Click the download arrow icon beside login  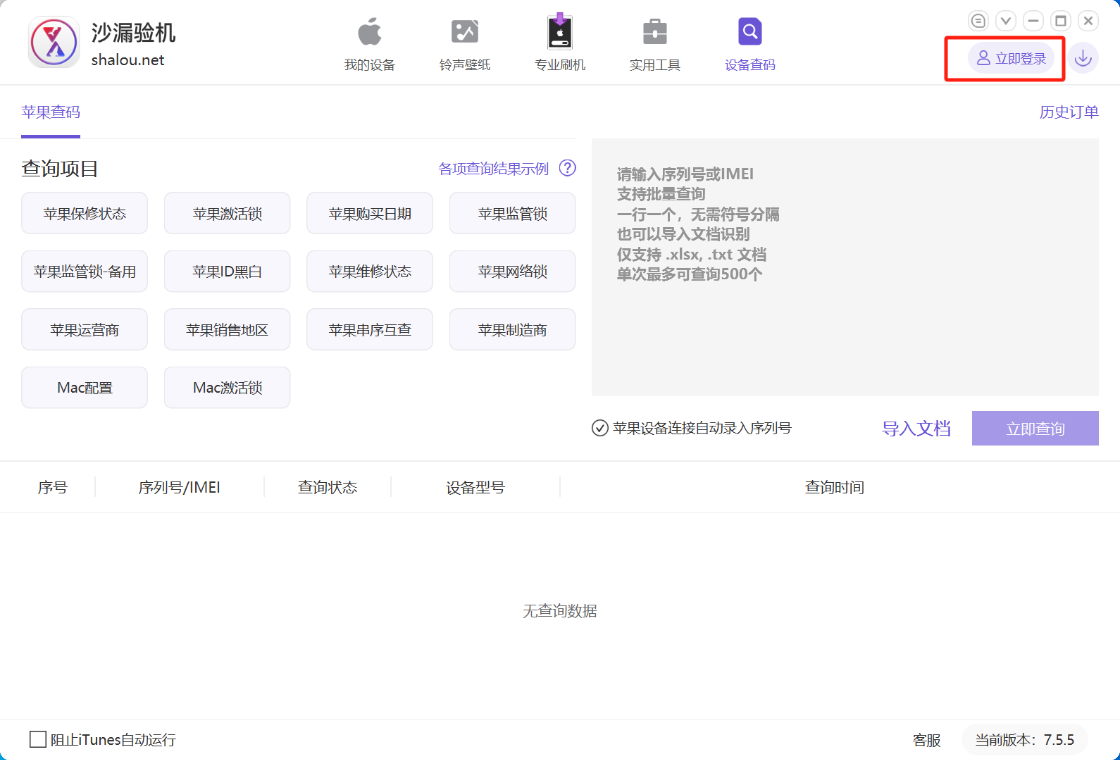click(1084, 58)
